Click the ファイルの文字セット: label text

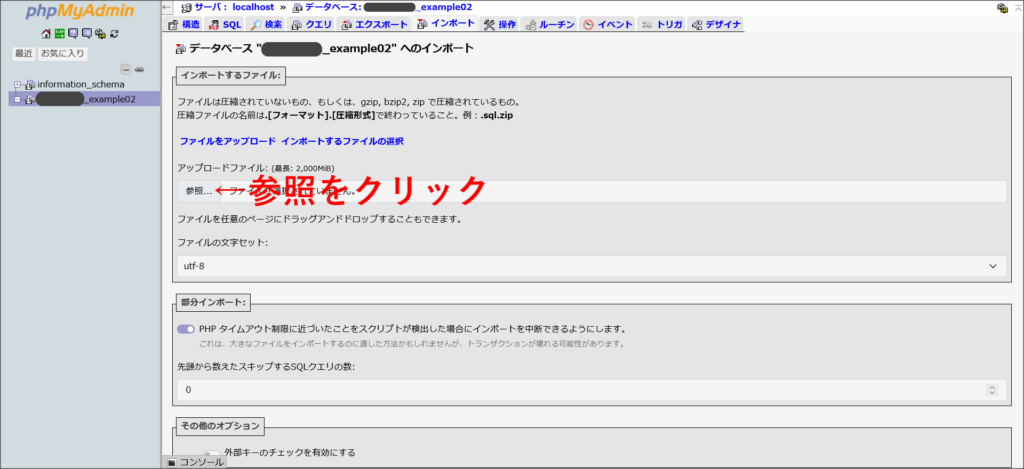[x=222, y=242]
